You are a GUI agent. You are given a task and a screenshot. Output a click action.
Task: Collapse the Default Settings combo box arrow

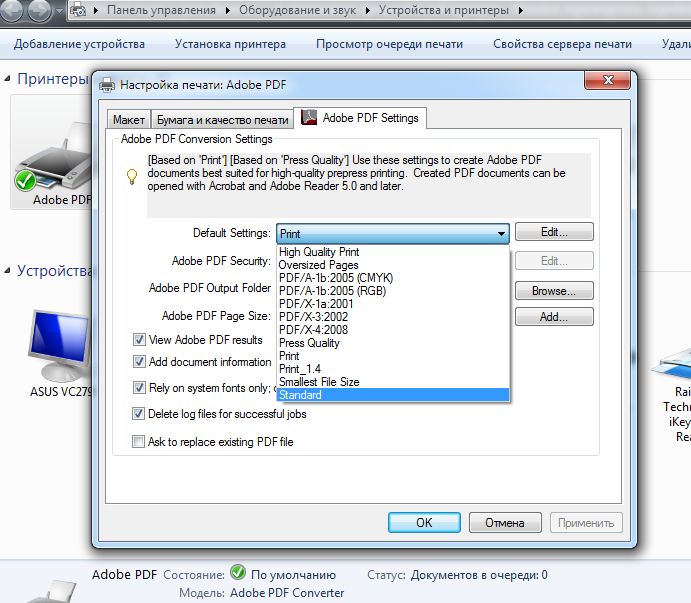(x=501, y=234)
